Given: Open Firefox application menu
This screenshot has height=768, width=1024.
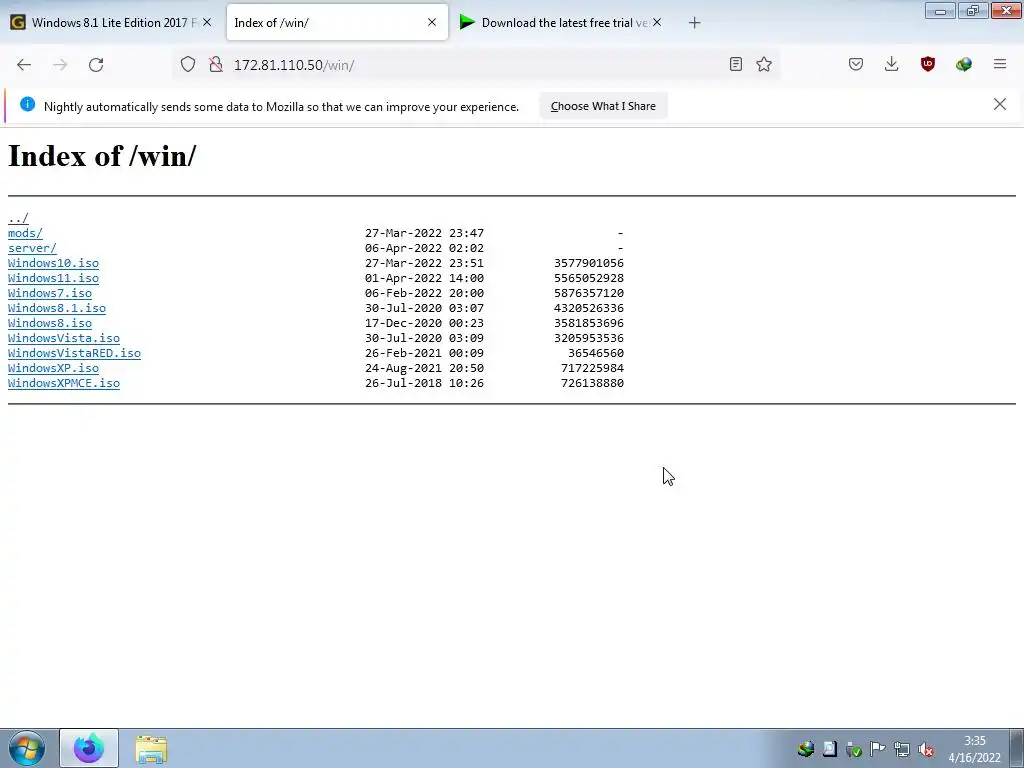Looking at the screenshot, I should pos(1000,64).
